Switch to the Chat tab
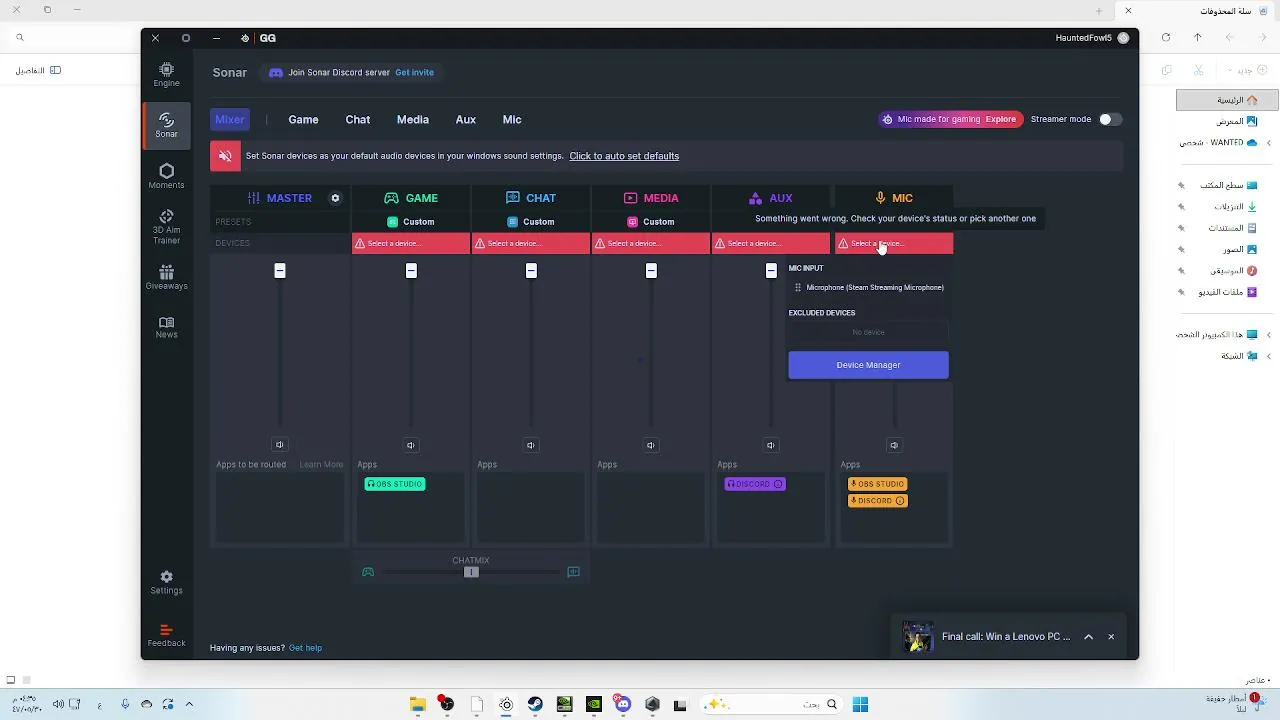 coord(357,119)
